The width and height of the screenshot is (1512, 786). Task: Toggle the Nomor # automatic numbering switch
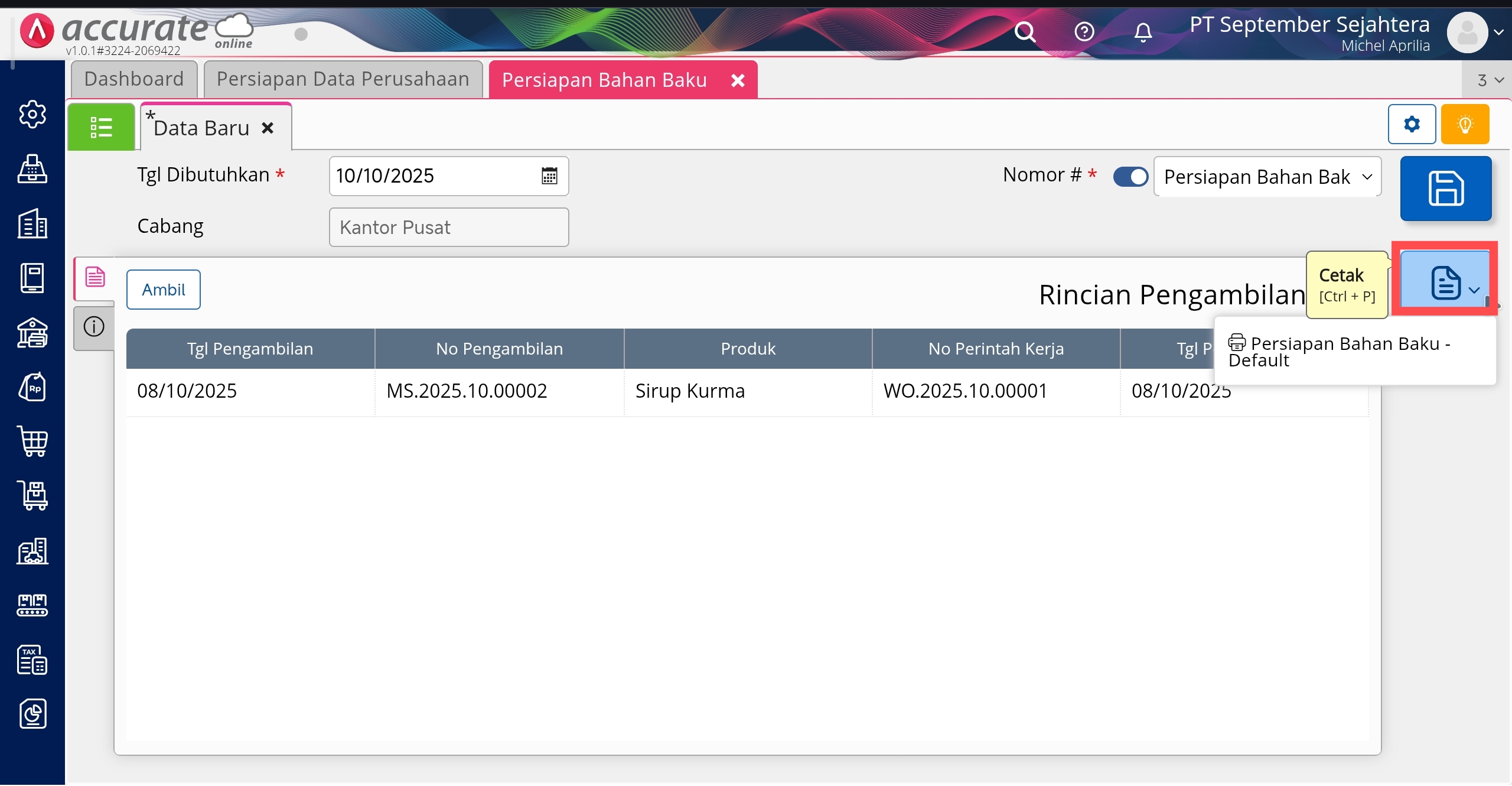[1130, 176]
